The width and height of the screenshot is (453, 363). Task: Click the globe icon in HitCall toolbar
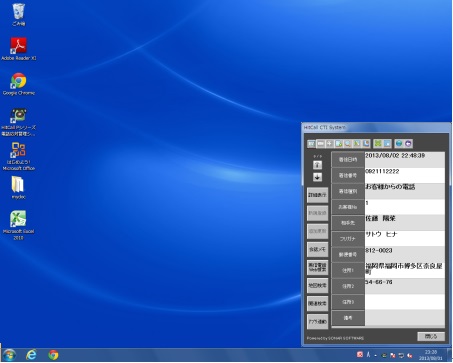pos(399,144)
